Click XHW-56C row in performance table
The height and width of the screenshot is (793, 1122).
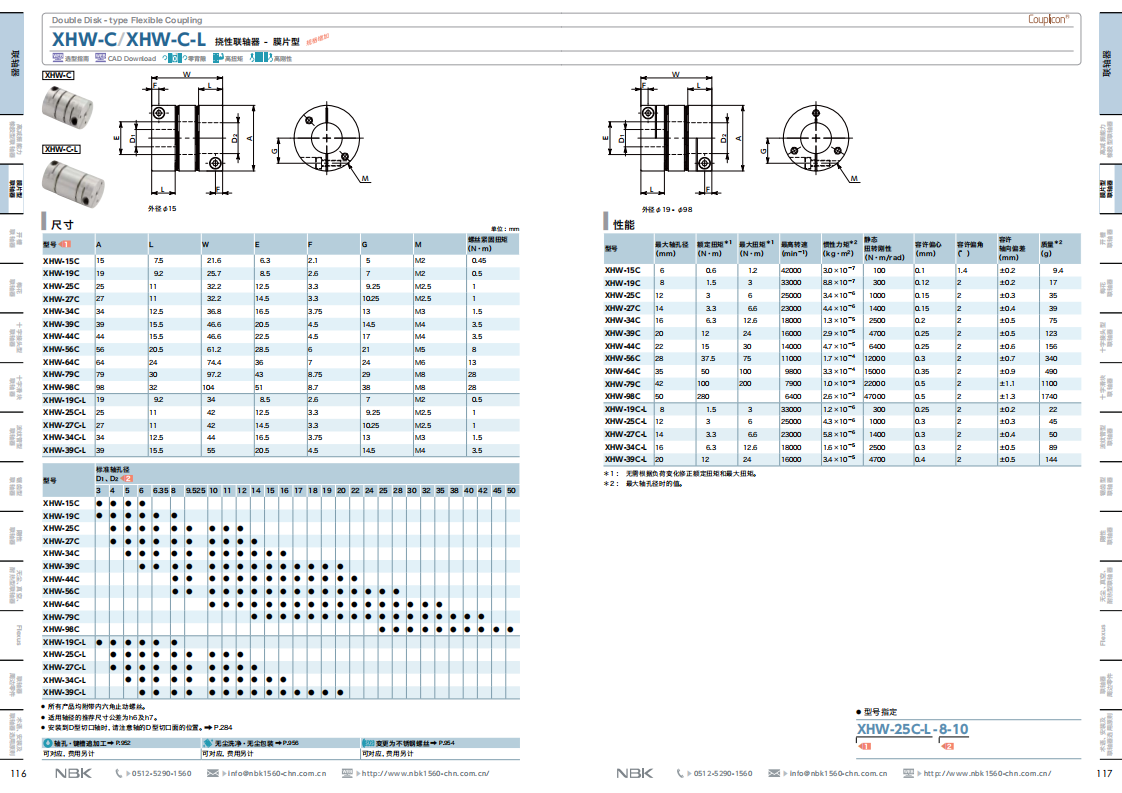pos(842,359)
